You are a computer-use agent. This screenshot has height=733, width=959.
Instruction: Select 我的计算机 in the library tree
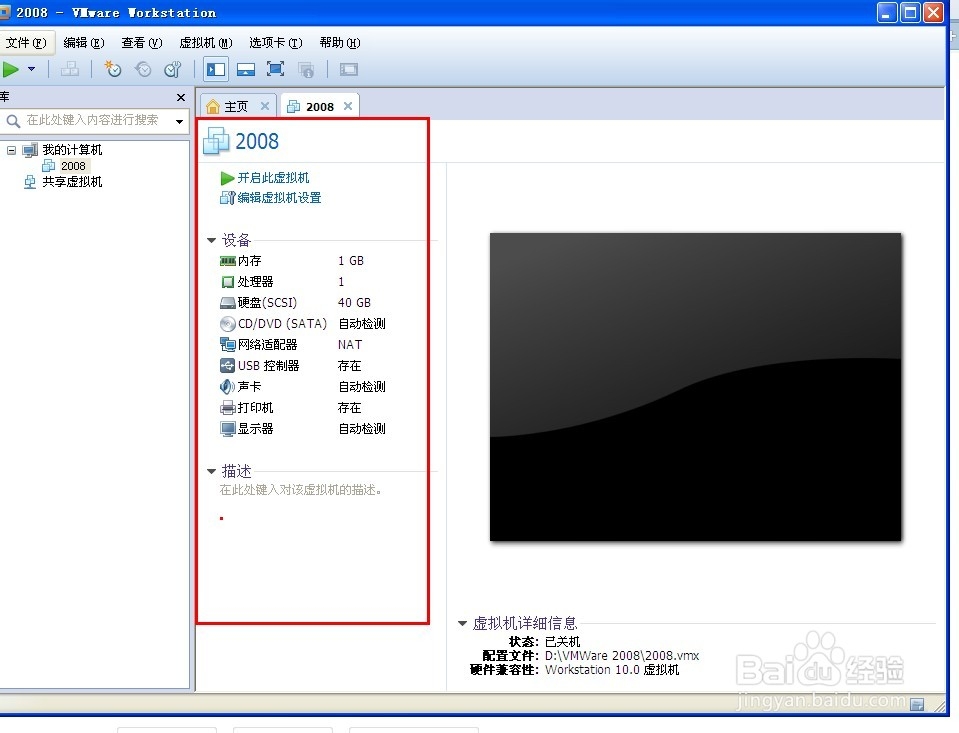[72, 150]
